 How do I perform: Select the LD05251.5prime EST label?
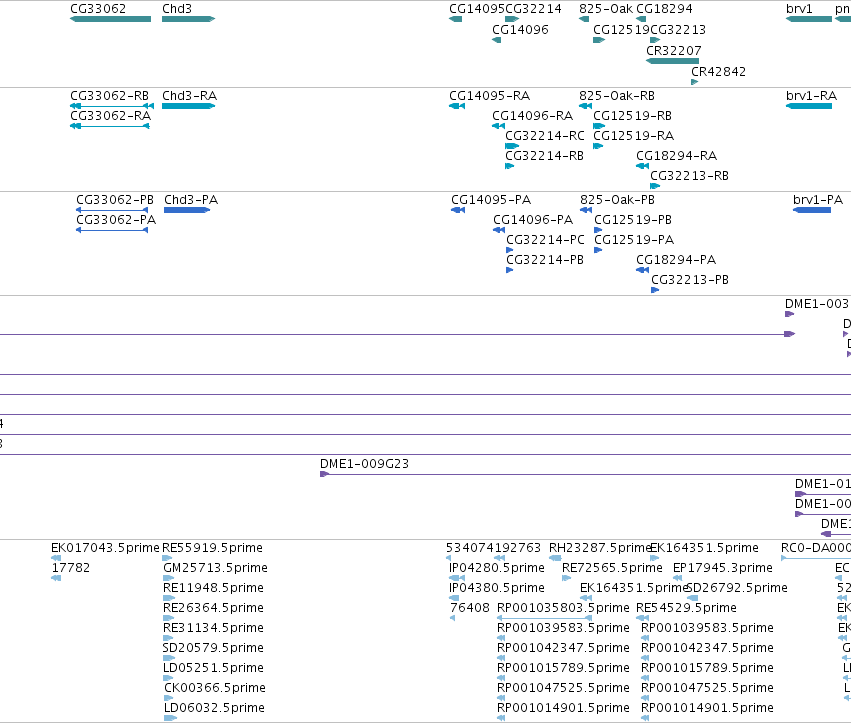213,668
